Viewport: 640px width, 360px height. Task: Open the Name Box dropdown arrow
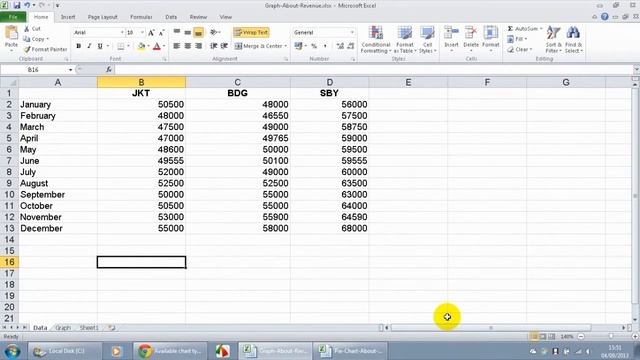(71, 70)
